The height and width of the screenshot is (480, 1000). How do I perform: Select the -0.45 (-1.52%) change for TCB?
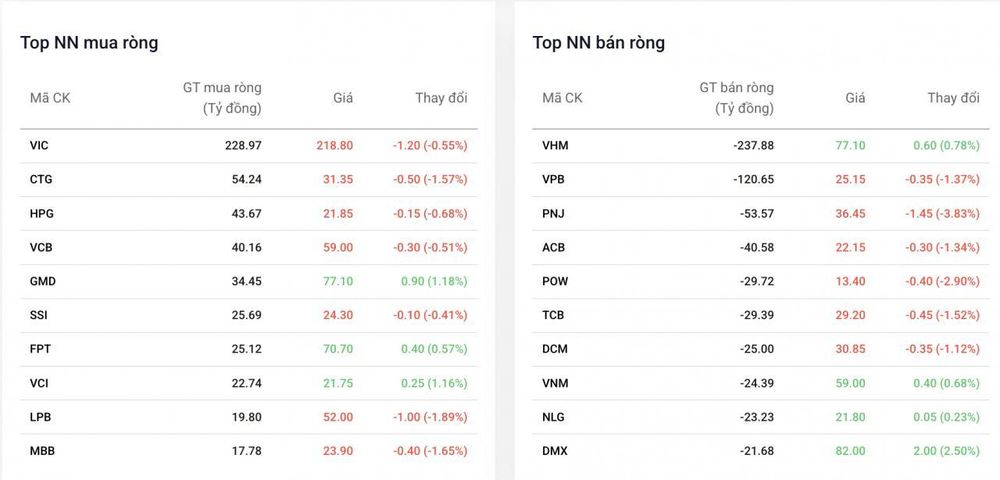(x=943, y=315)
